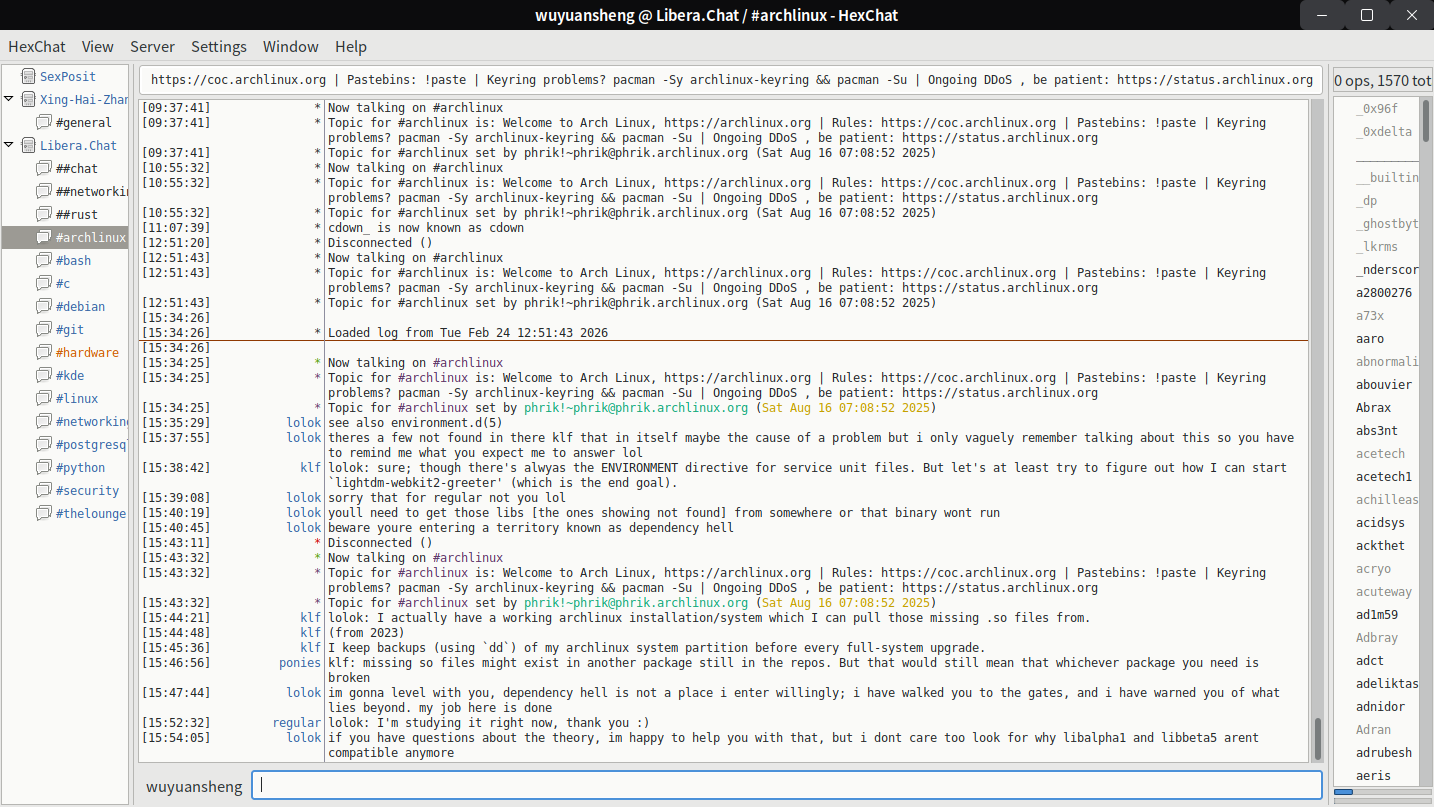Click the #security channel chat-bubble icon
The width and height of the screenshot is (1434, 807).
(44, 490)
